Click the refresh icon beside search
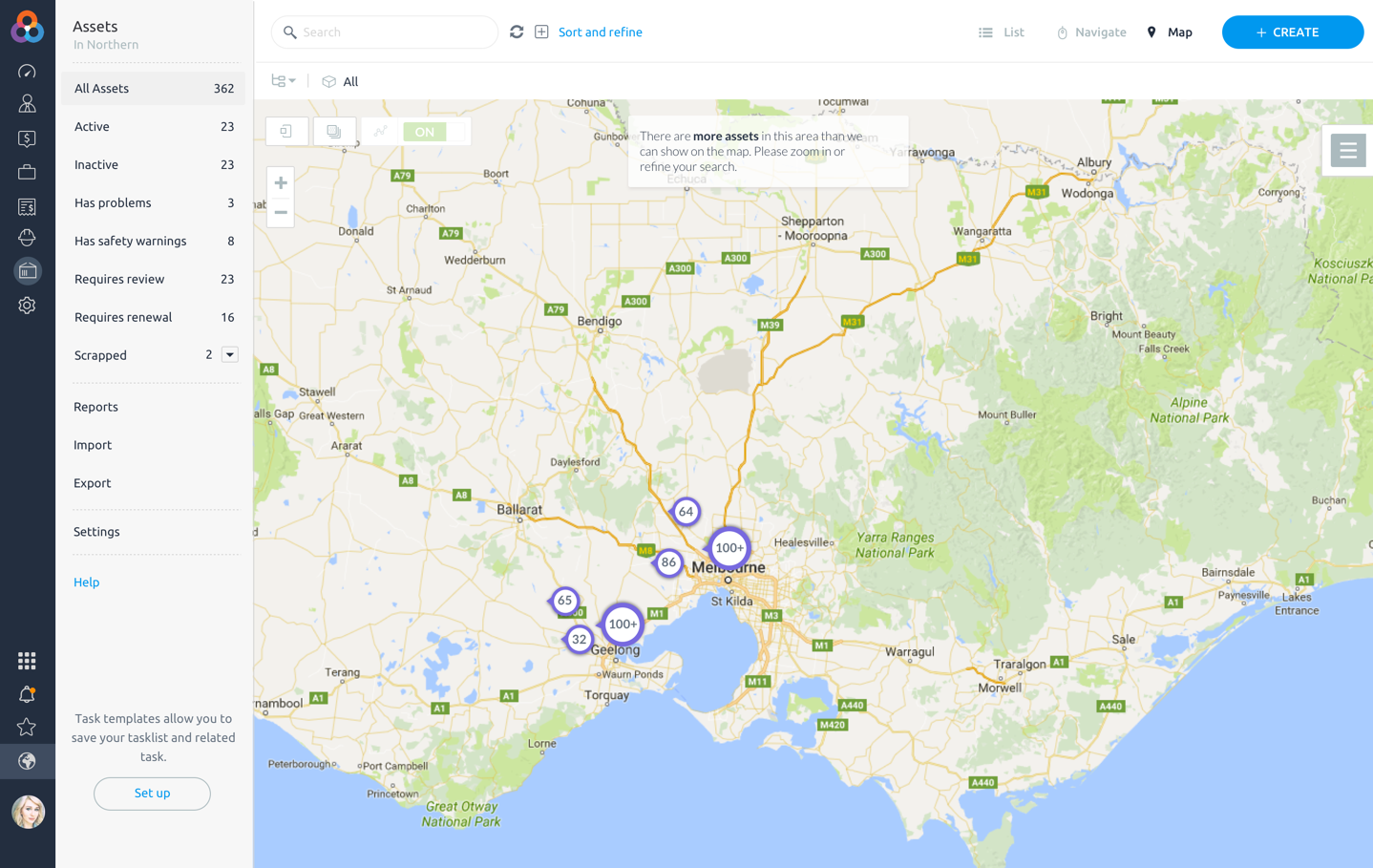 (x=517, y=32)
